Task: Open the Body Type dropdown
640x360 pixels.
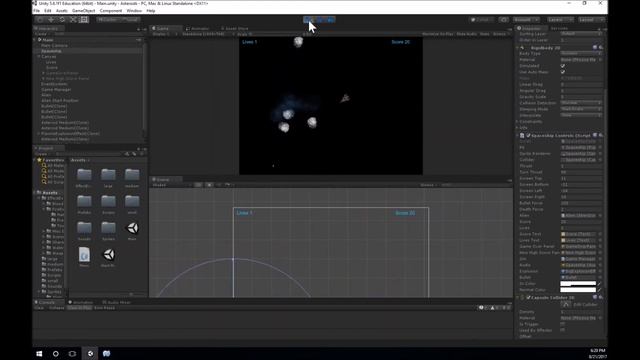Action: click(581, 53)
